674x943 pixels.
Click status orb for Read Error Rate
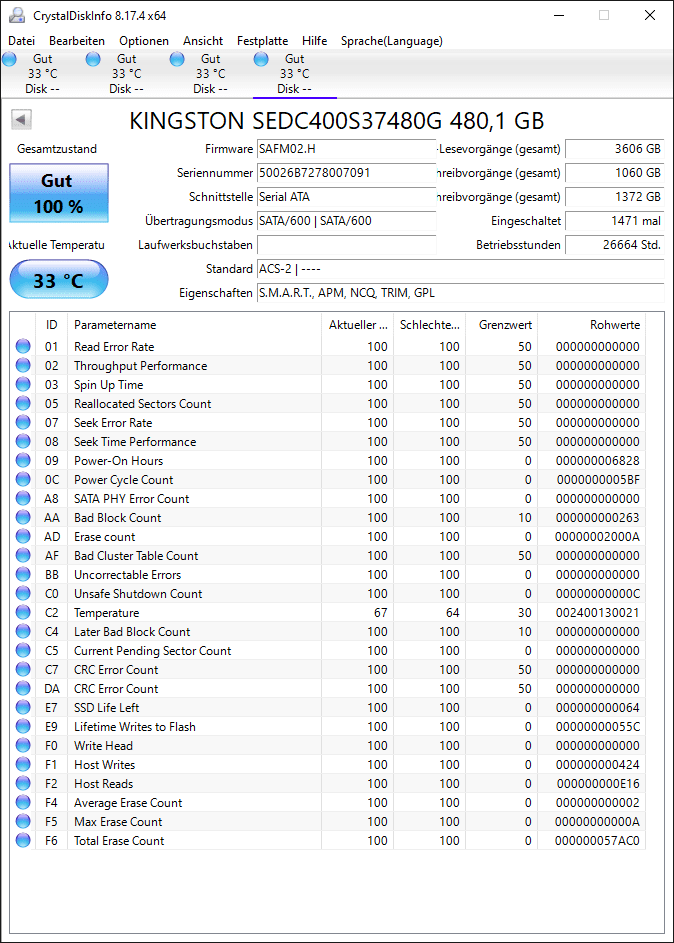(23, 346)
